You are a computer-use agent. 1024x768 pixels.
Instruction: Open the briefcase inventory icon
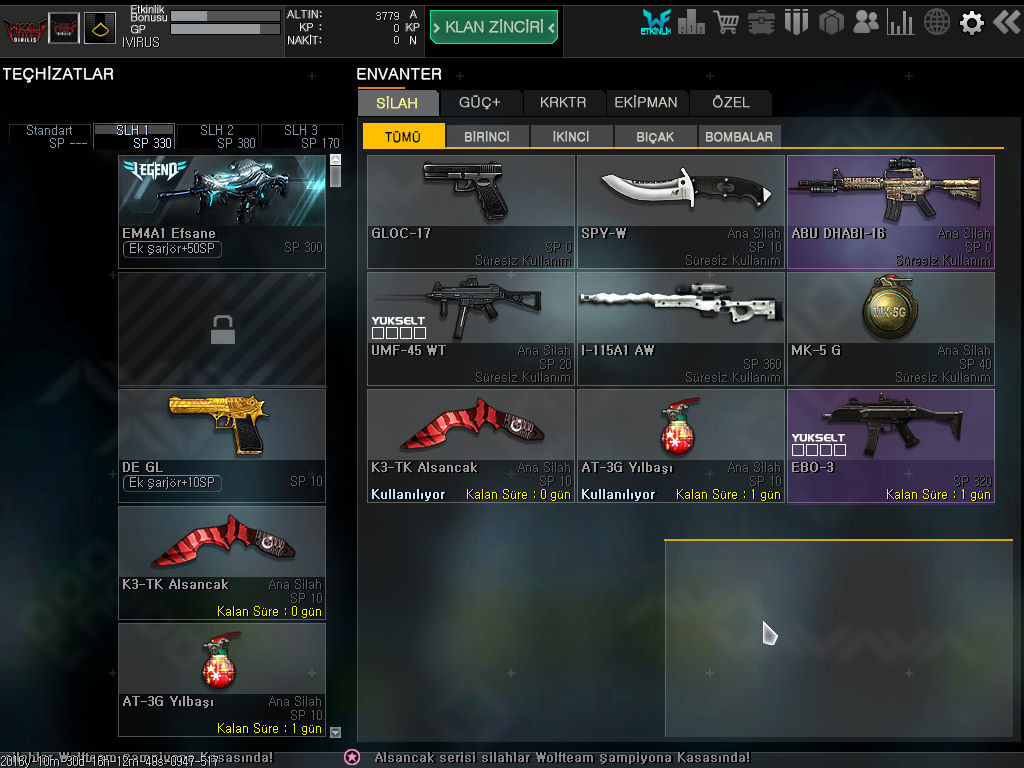pos(761,23)
